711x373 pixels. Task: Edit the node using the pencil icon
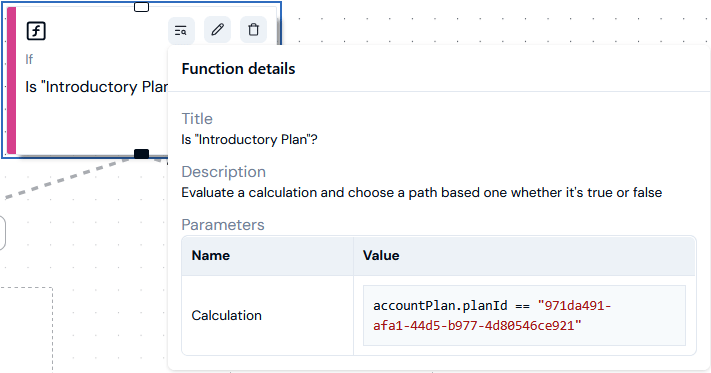point(218,30)
